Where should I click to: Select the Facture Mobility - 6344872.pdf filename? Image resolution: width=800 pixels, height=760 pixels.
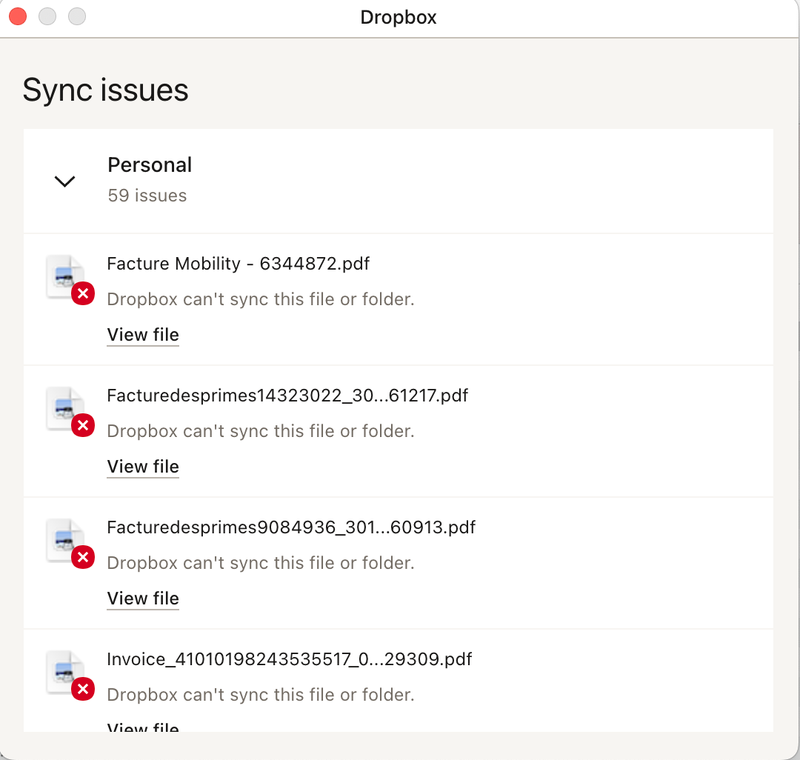coord(238,264)
